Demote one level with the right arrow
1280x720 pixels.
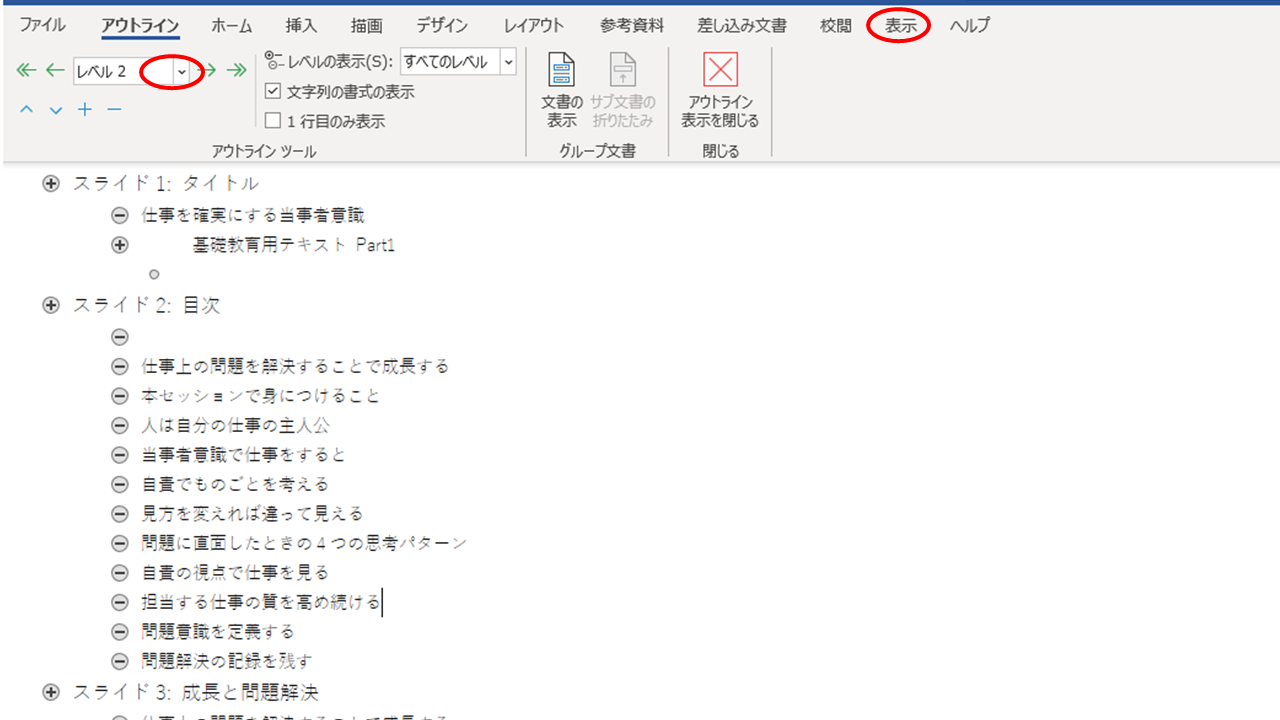(208, 70)
